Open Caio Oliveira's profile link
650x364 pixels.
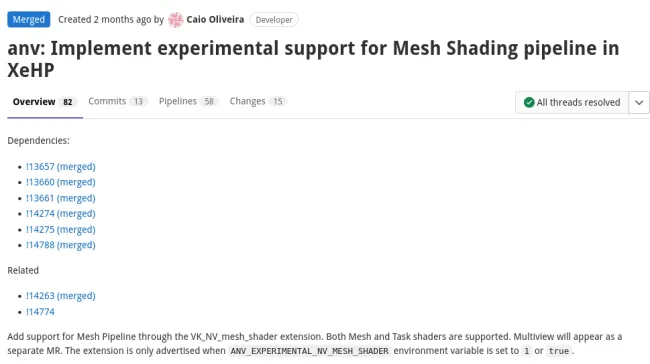click(x=215, y=19)
